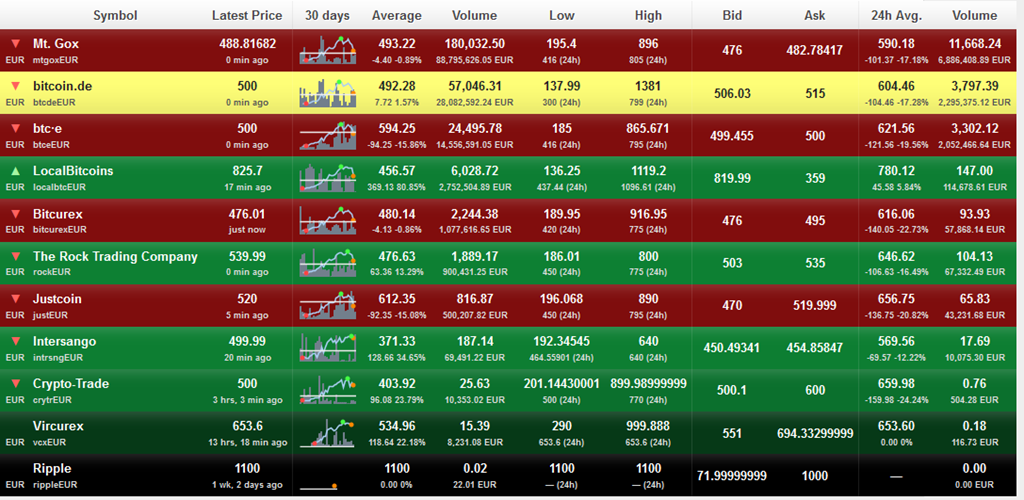Open the Justcoin 30-day sparkline chart
The height and width of the screenshot is (500, 1024).
(x=328, y=305)
